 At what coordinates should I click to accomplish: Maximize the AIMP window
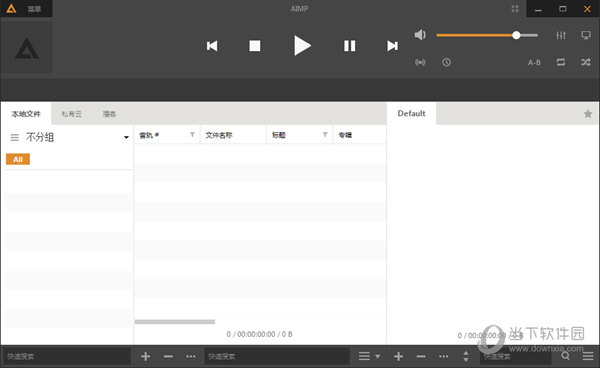point(562,9)
